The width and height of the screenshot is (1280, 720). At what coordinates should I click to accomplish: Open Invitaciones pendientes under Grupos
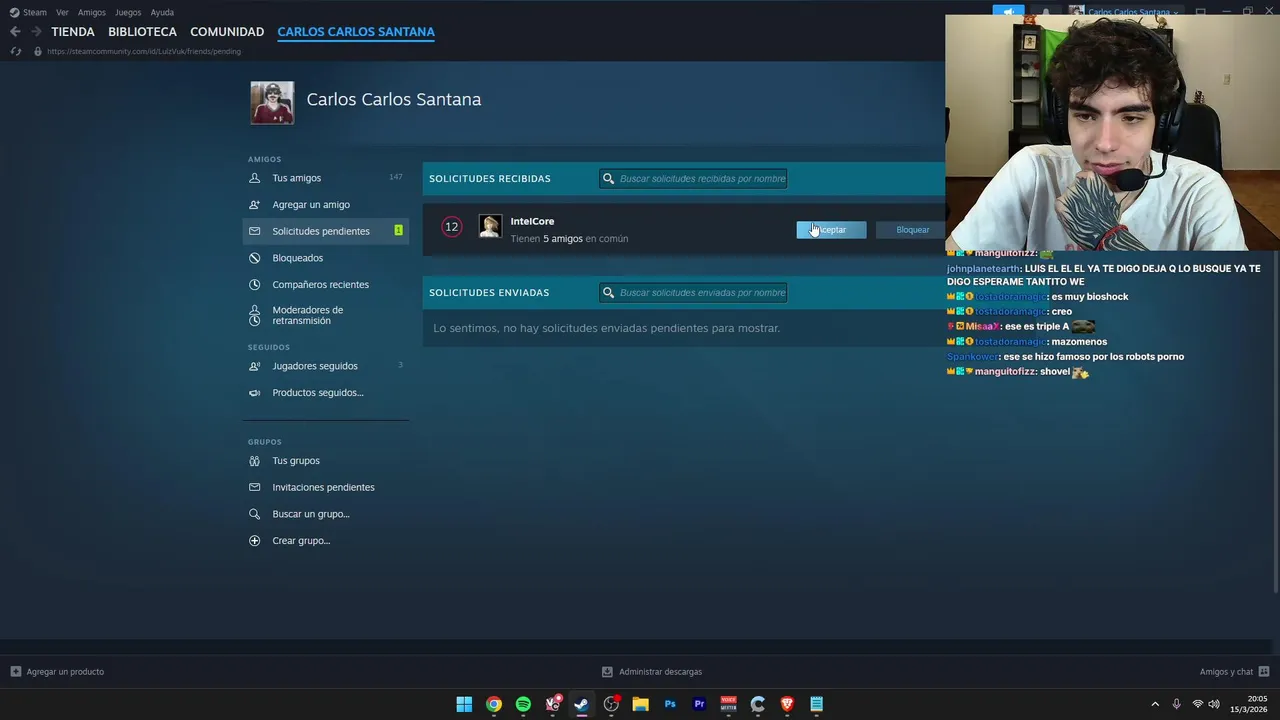[326, 487]
